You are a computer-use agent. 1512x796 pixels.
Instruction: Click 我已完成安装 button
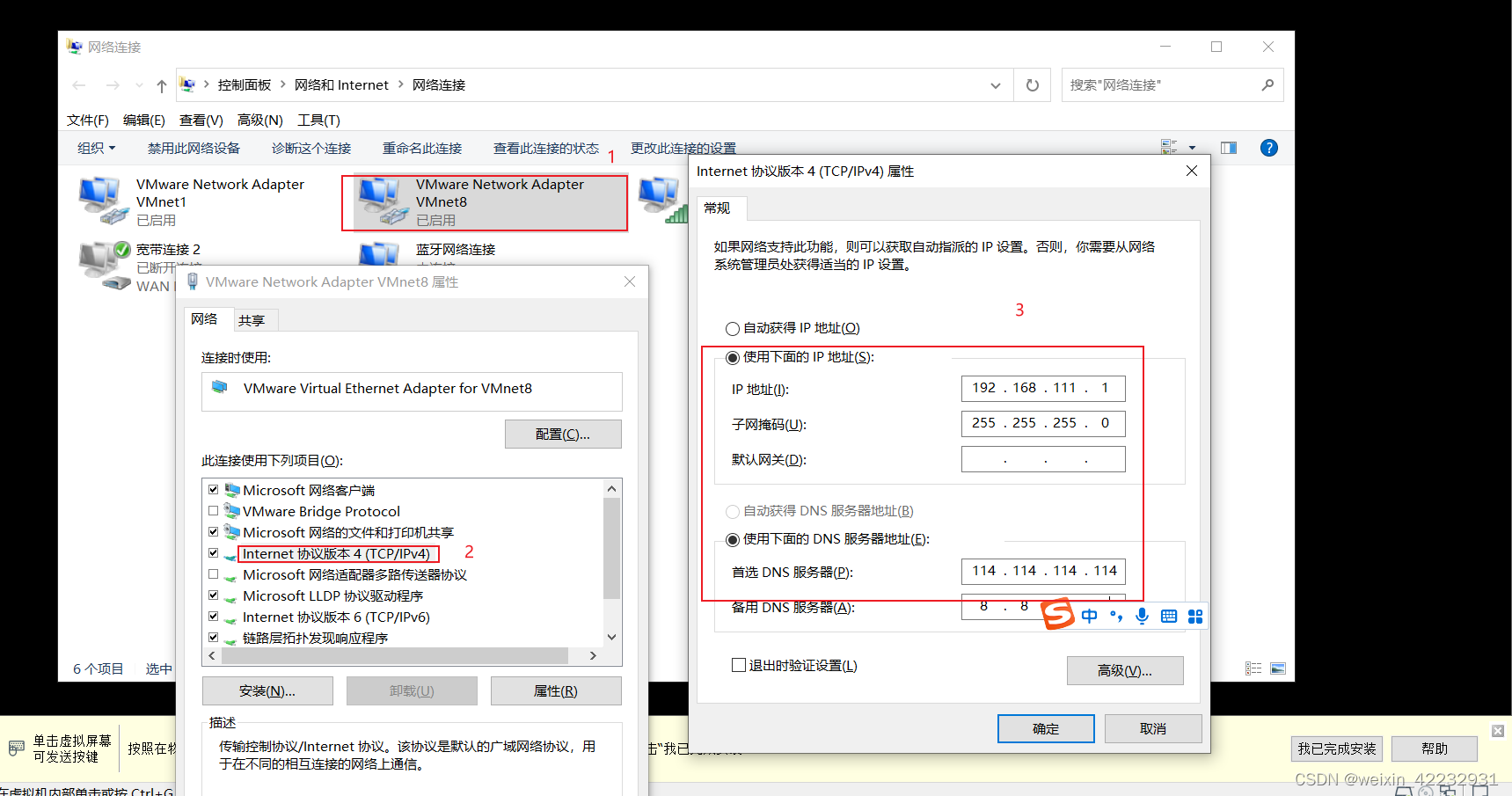(1337, 749)
